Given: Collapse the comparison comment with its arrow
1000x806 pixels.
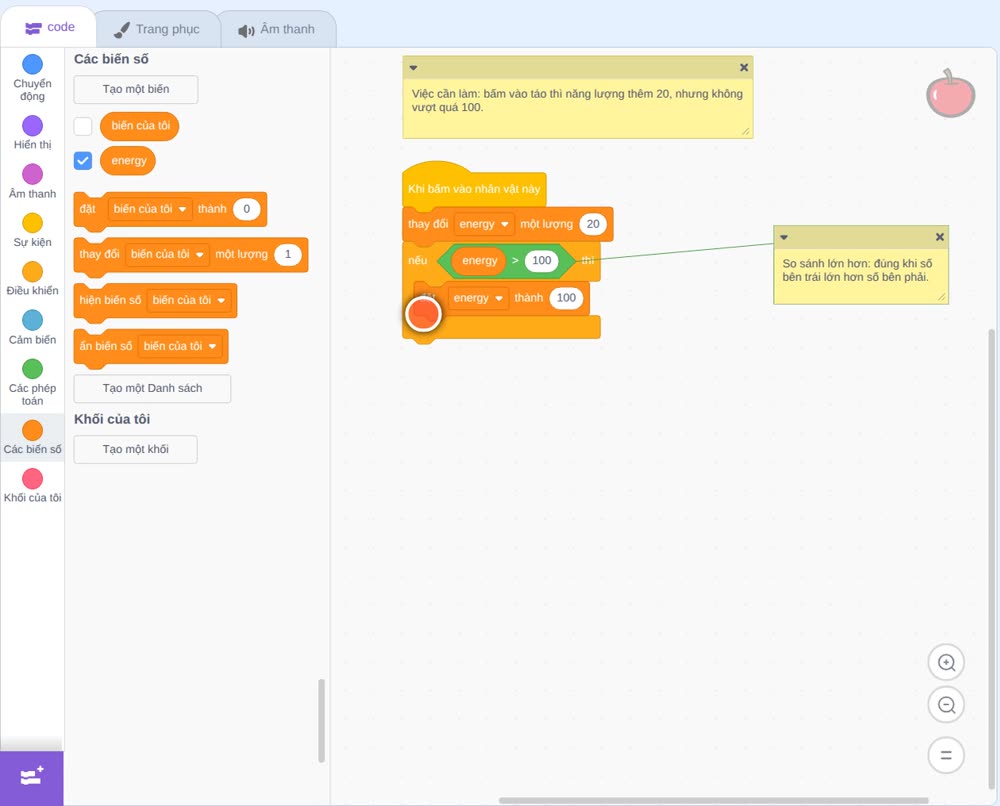Looking at the screenshot, I should coord(784,237).
